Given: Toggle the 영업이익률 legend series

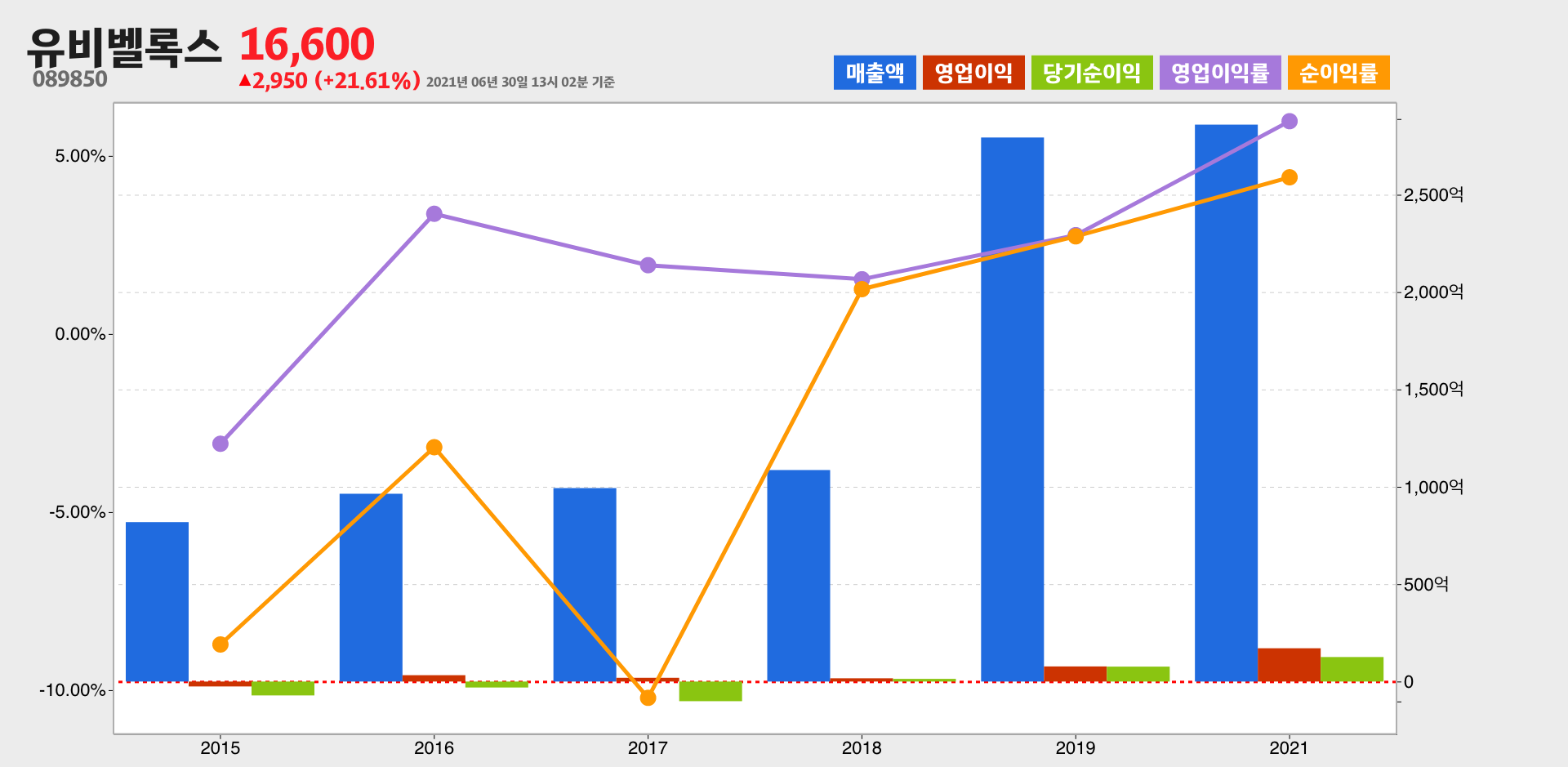Looking at the screenshot, I should click(x=1220, y=73).
